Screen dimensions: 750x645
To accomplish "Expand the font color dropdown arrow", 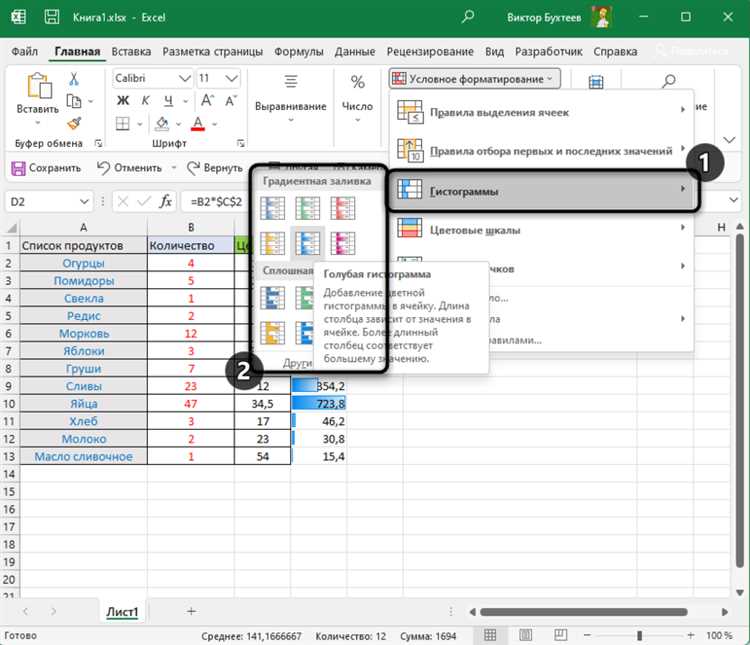I will point(215,124).
